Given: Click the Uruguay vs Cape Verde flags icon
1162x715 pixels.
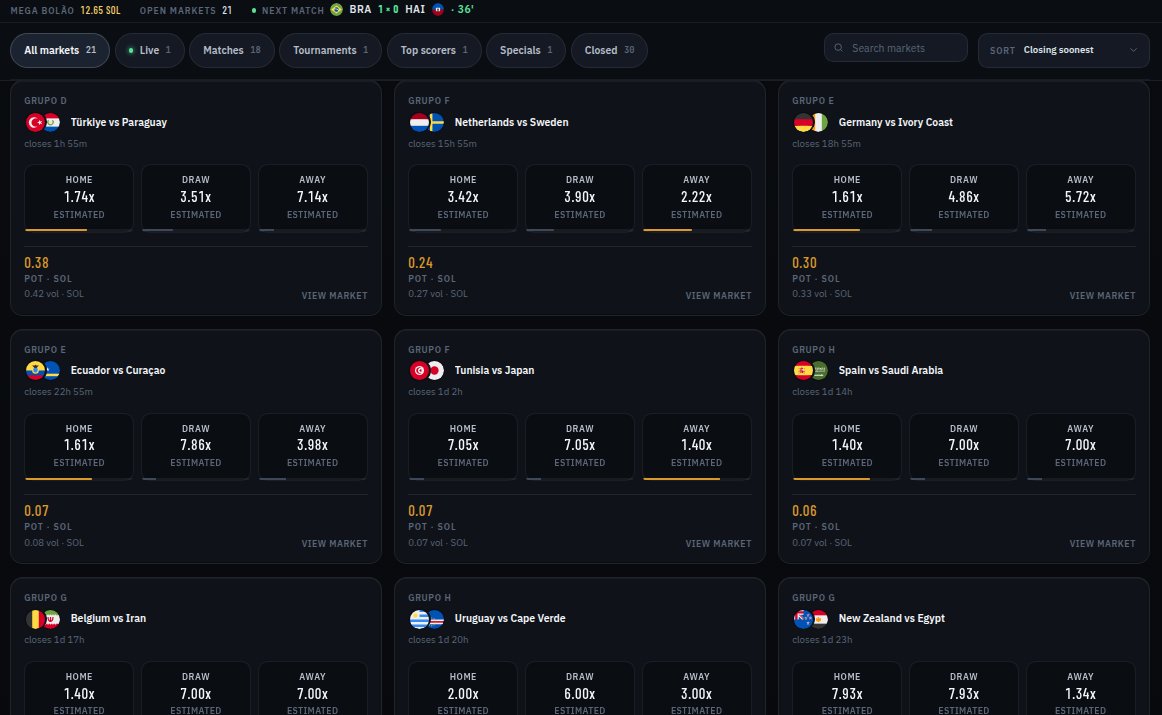Looking at the screenshot, I should [427, 619].
